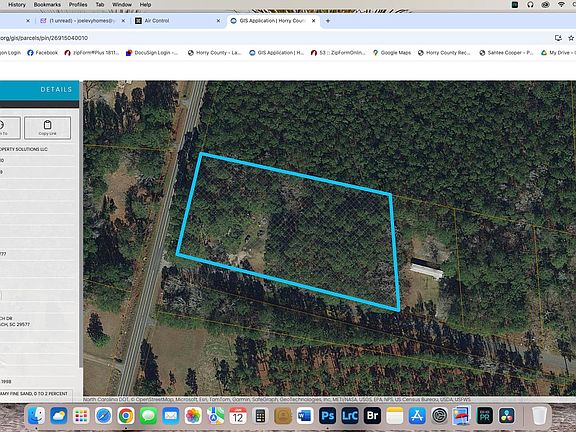The height and width of the screenshot is (432, 576).
Task: Open the Horry County - La... bookmark
Action: [x=214, y=53]
